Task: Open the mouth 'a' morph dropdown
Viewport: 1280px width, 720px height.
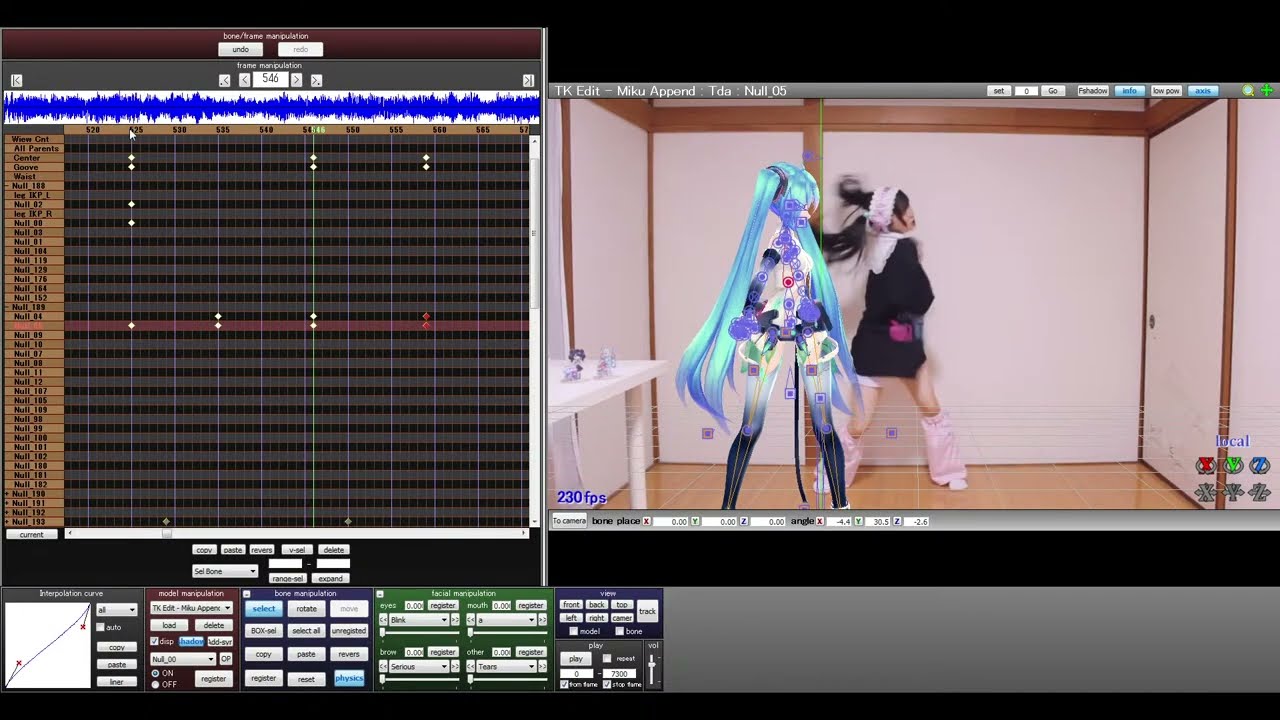Action: (505, 620)
